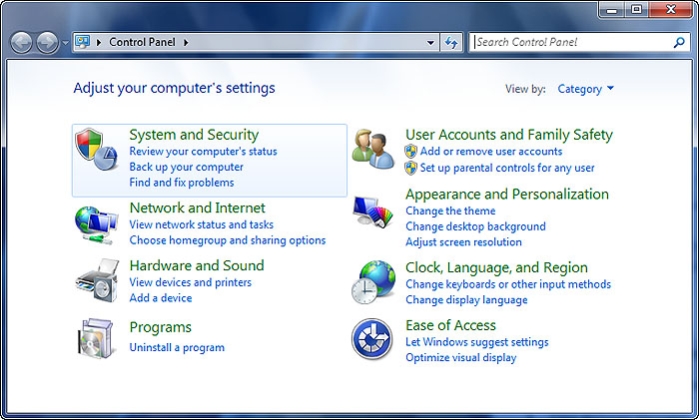Viewport: 699px width, 420px height.
Task: Open the Appearance and Personalization monitor icon
Action: tap(373, 212)
